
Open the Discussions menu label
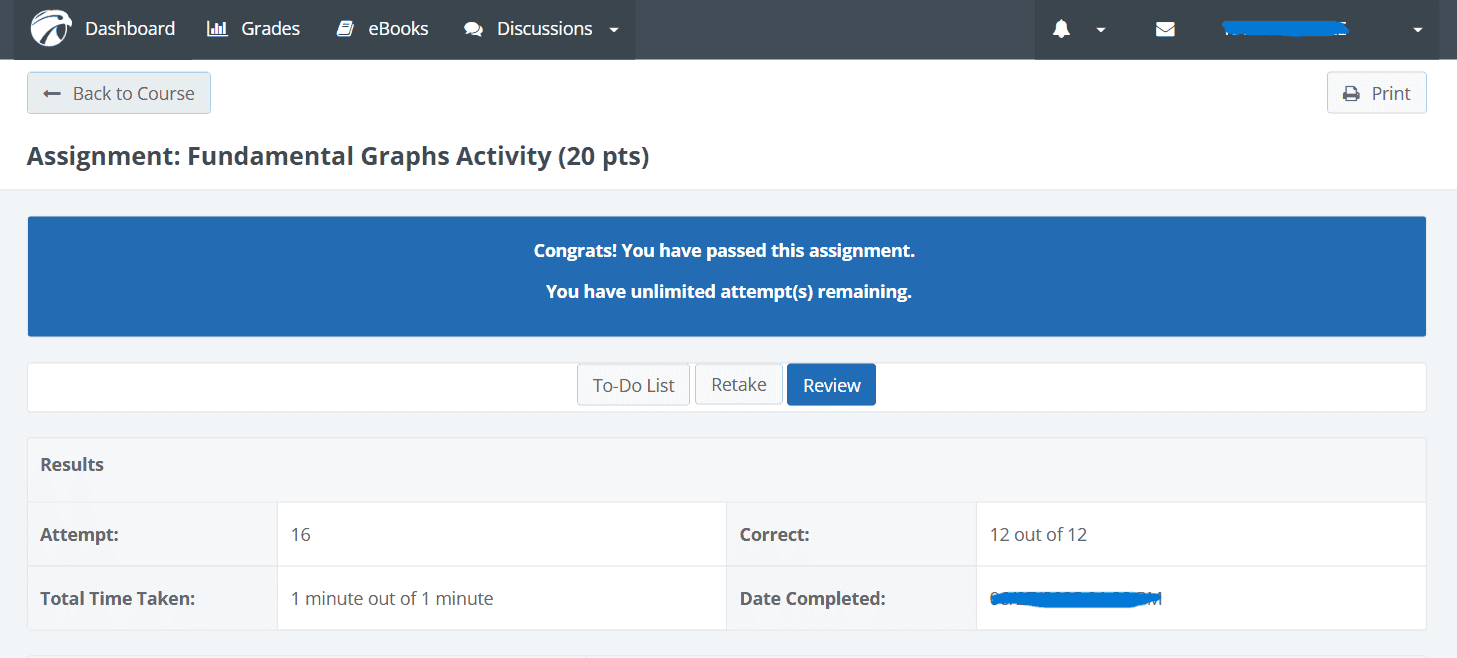click(x=544, y=29)
